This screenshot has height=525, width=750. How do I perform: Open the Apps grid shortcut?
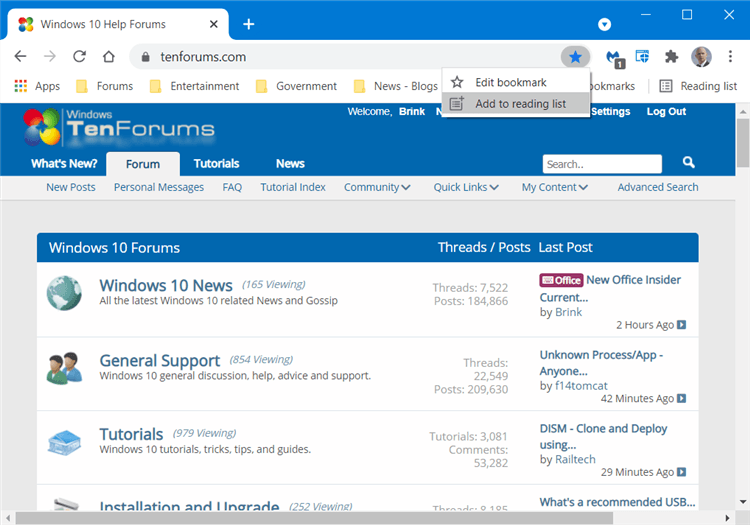(37, 86)
